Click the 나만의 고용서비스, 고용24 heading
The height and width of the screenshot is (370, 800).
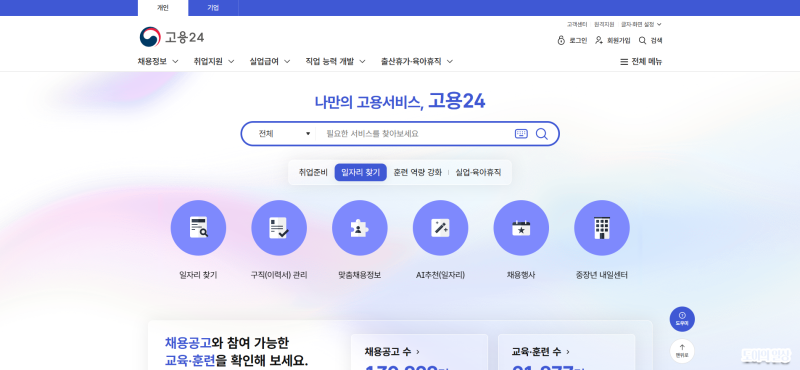coord(399,102)
